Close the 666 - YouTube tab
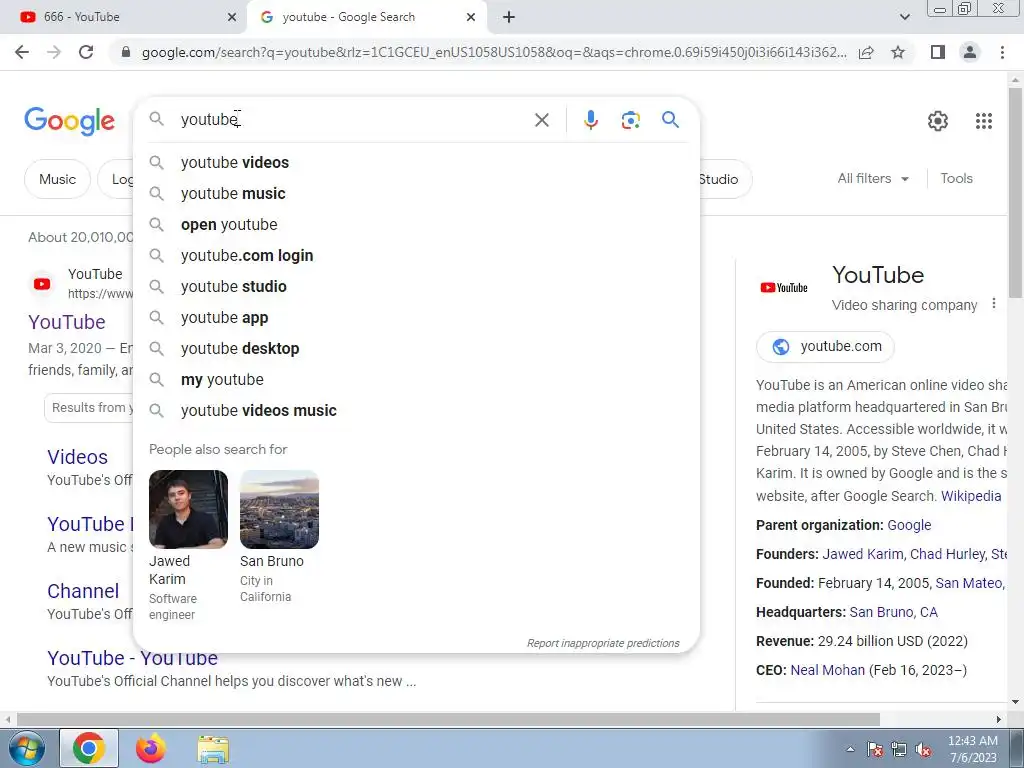The height and width of the screenshot is (768, 1024). (231, 17)
